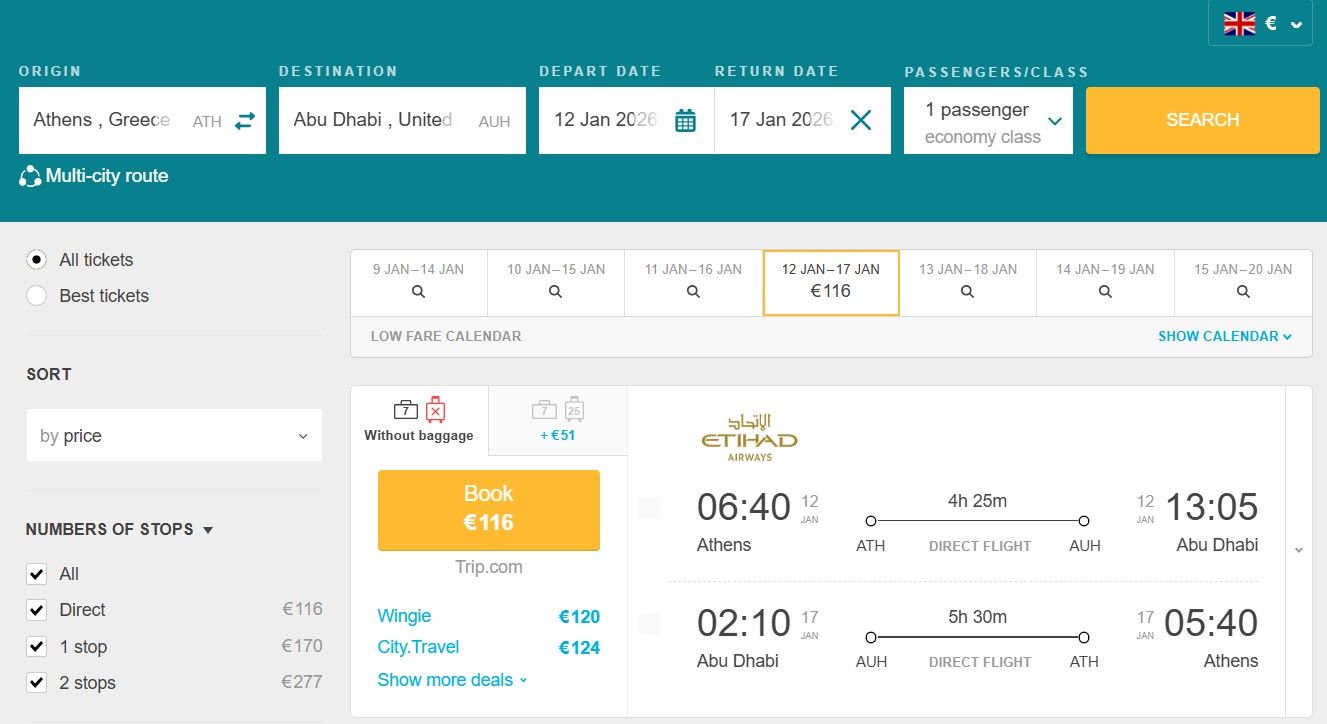Switch to the 13 Jan–18 Jan date tab
Screen dimensions: 1327x724
pyautogui.click(x=966, y=282)
